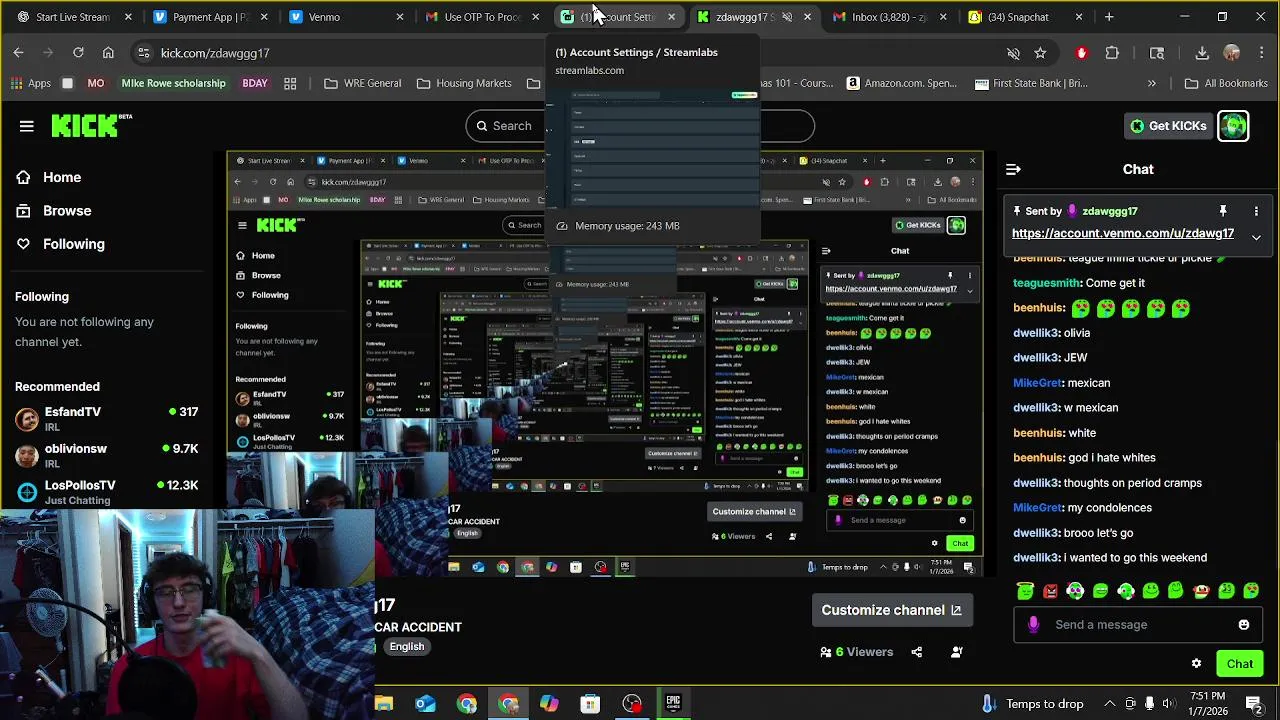Go back in browser history

(18, 53)
